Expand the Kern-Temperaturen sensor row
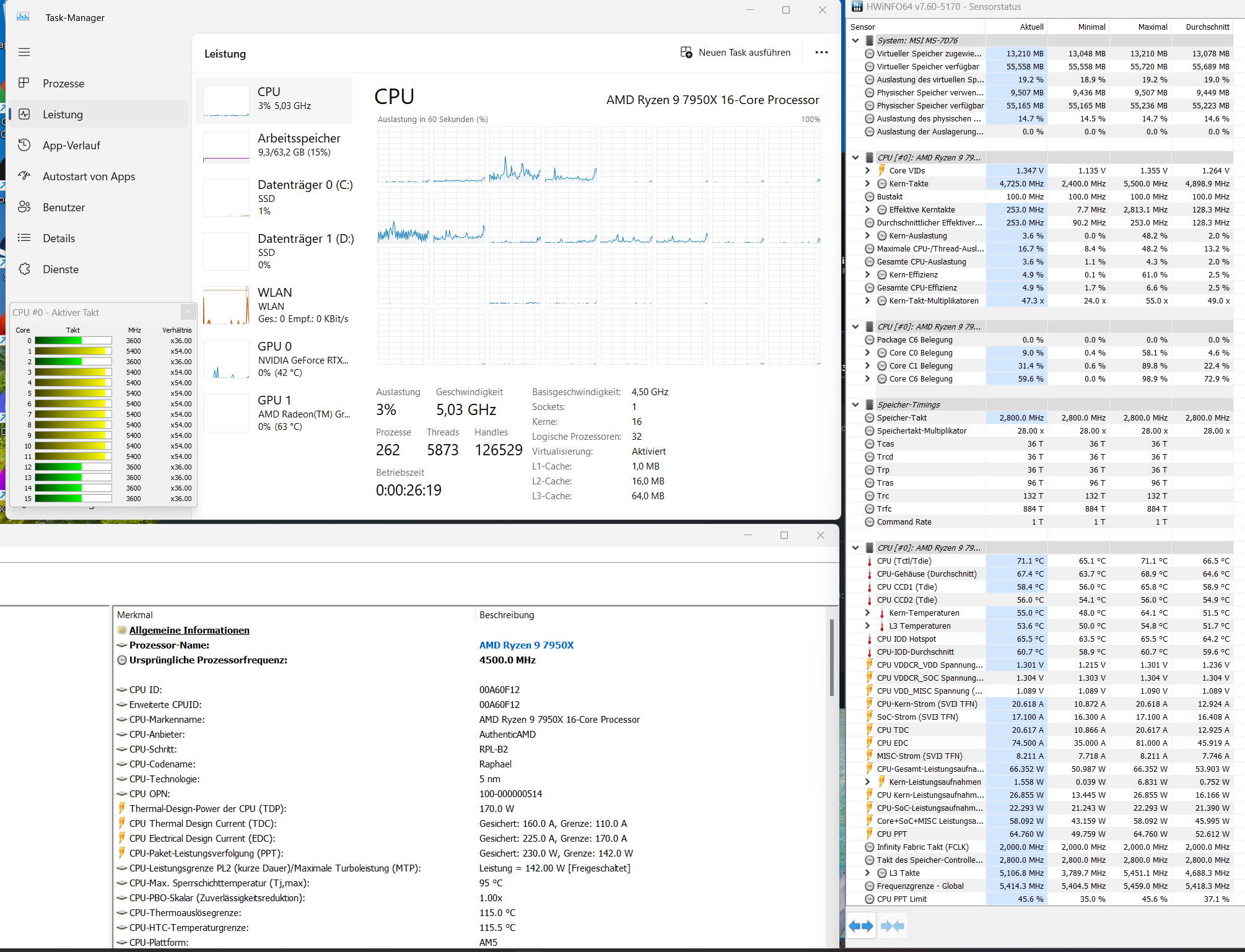 click(867, 613)
